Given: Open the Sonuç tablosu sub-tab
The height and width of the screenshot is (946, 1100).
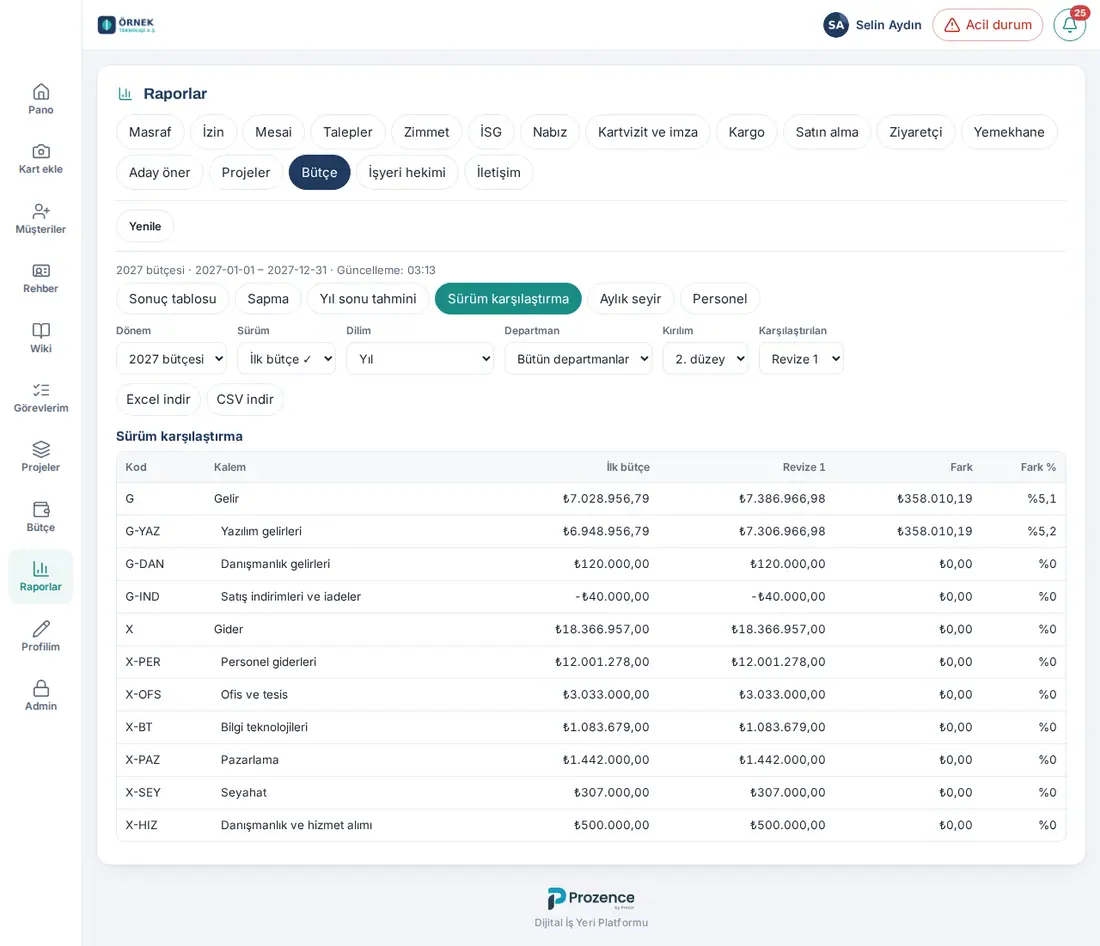Looking at the screenshot, I should click(x=173, y=299).
